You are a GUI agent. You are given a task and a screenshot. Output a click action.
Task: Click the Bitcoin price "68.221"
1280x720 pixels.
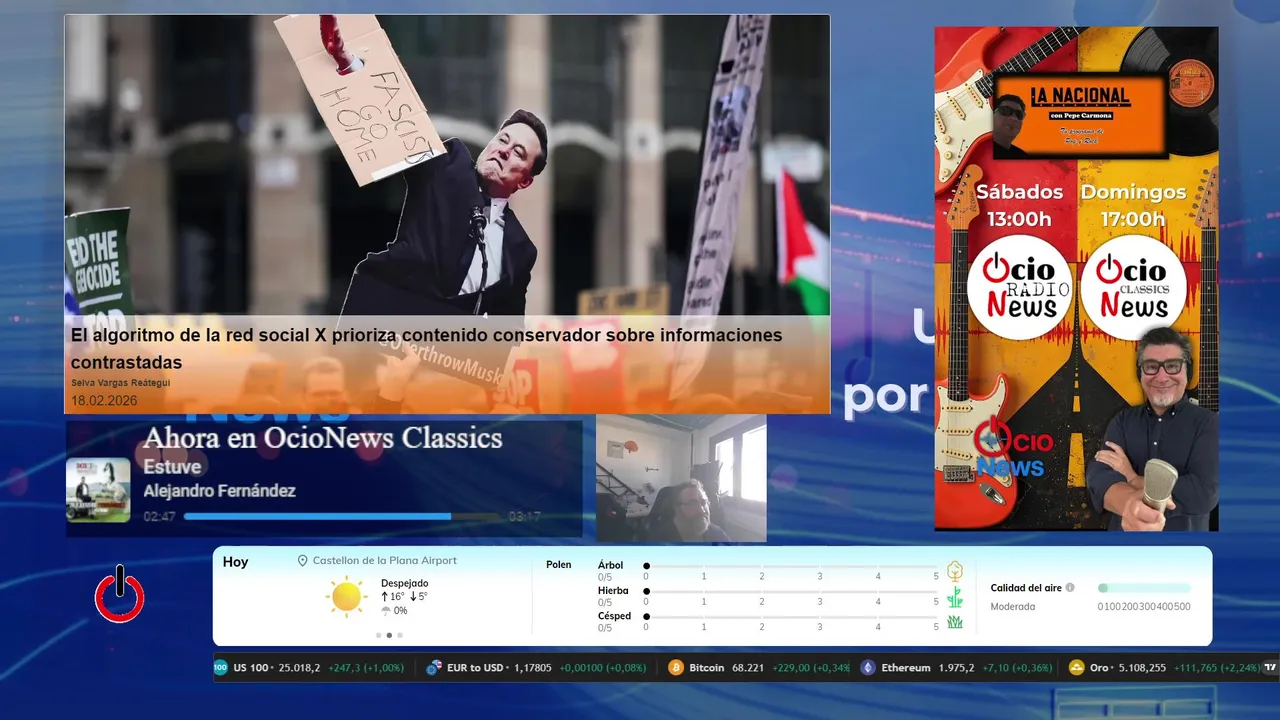click(x=748, y=668)
